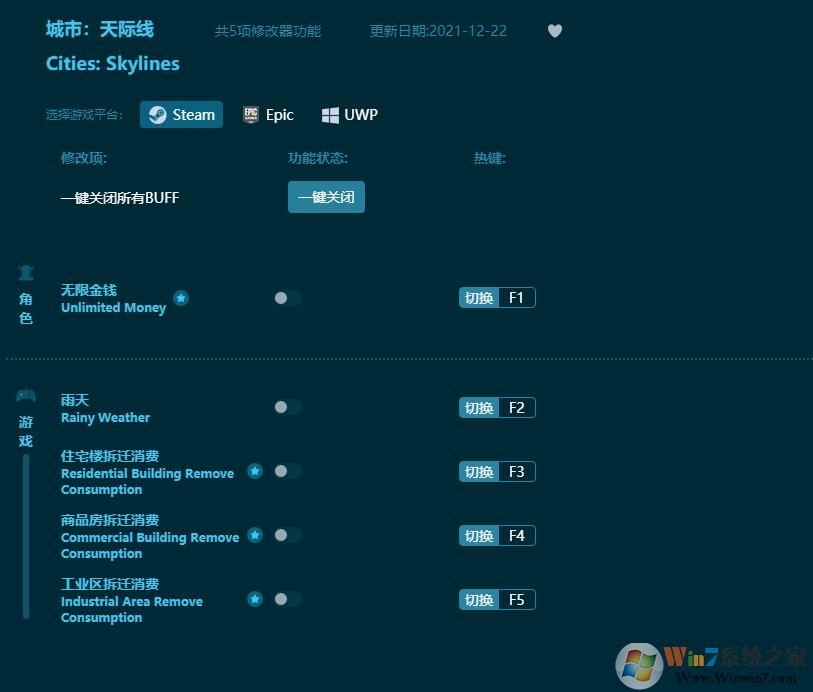Click the star next to Unlimited Money
Screen dimensions: 813x692
pos(181,297)
